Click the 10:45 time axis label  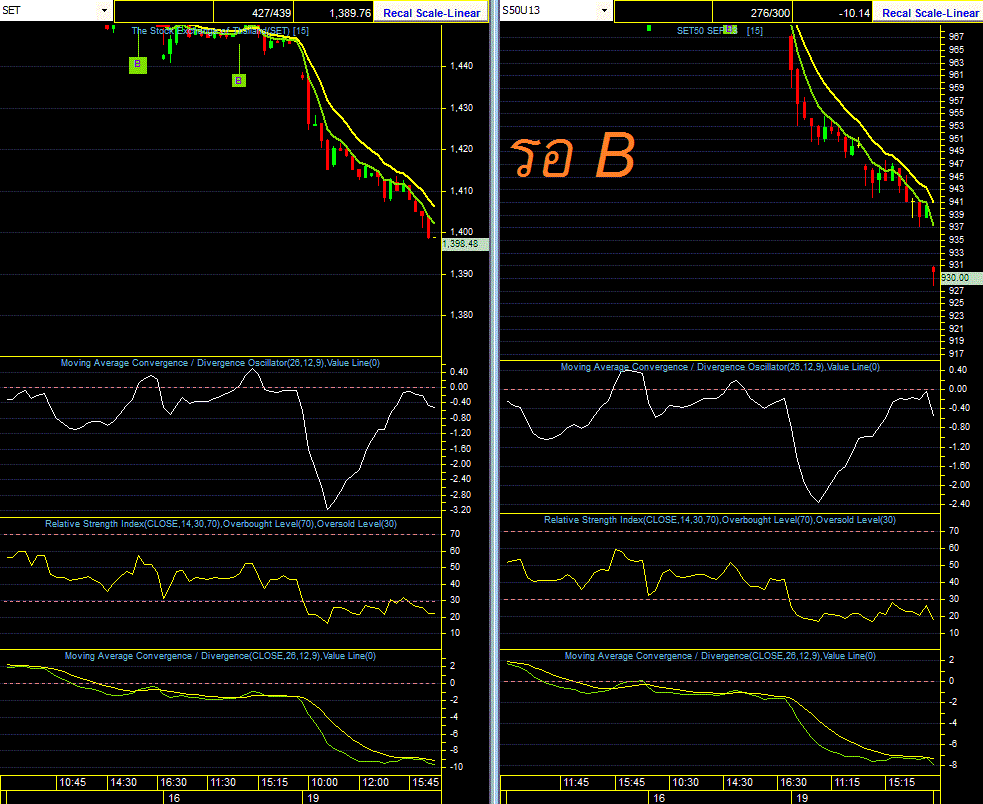pyautogui.click(x=73, y=783)
